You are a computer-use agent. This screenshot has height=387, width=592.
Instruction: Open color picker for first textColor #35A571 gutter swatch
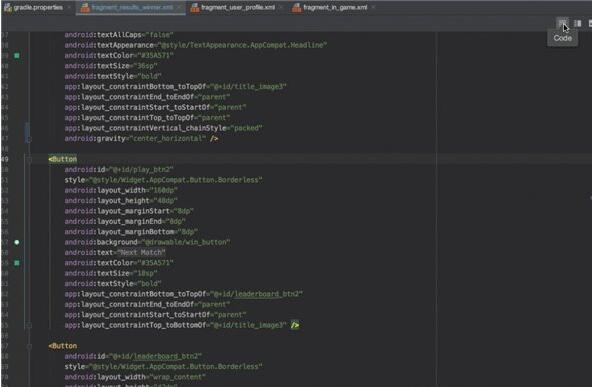pyautogui.click(x=17, y=56)
